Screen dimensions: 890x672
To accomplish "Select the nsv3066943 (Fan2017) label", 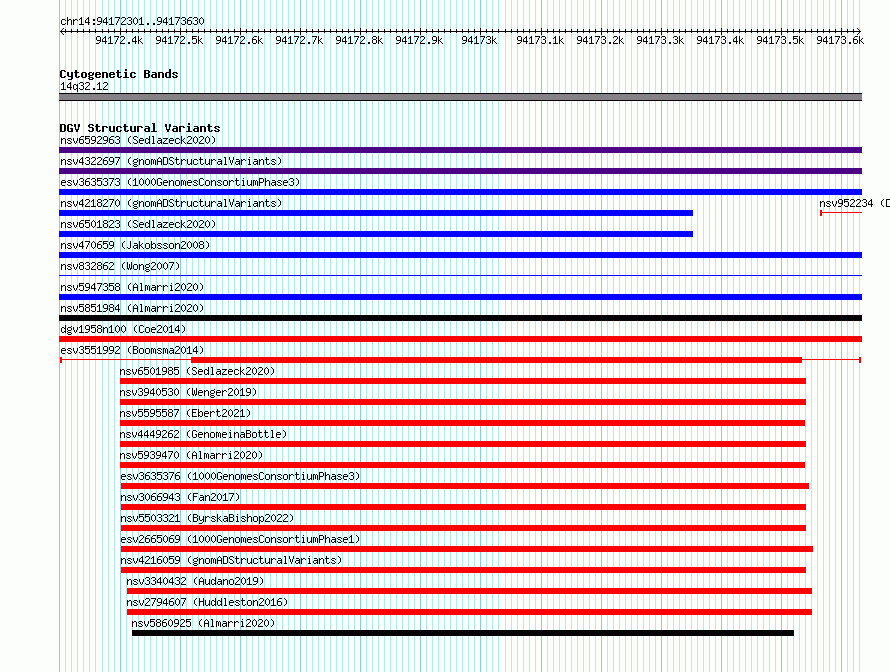I will click(x=180, y=497).
